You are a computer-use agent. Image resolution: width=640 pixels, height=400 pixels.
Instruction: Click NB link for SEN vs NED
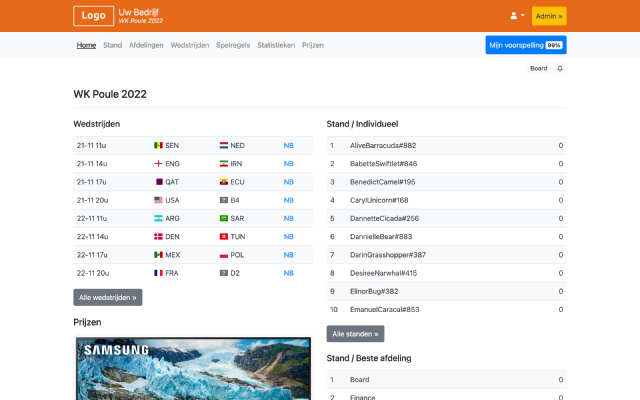(288, 145)
